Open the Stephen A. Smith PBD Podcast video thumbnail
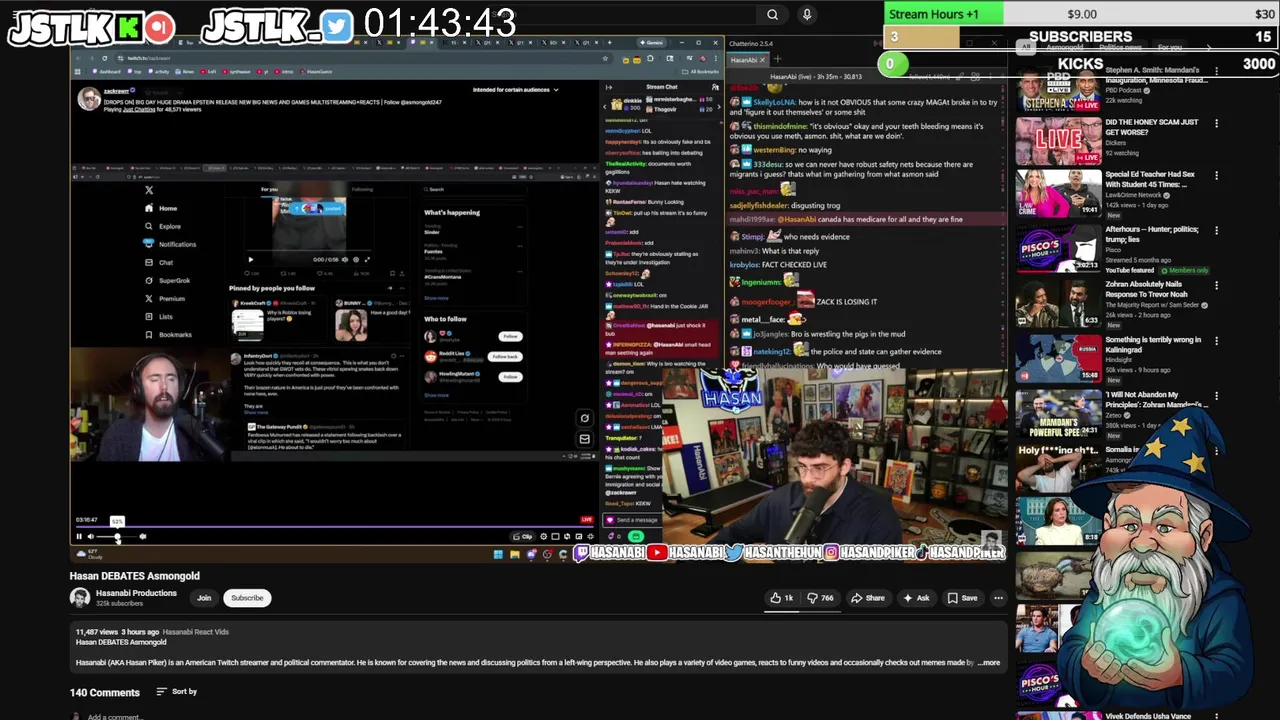 pyautogui.click(x=1058, y=88)
